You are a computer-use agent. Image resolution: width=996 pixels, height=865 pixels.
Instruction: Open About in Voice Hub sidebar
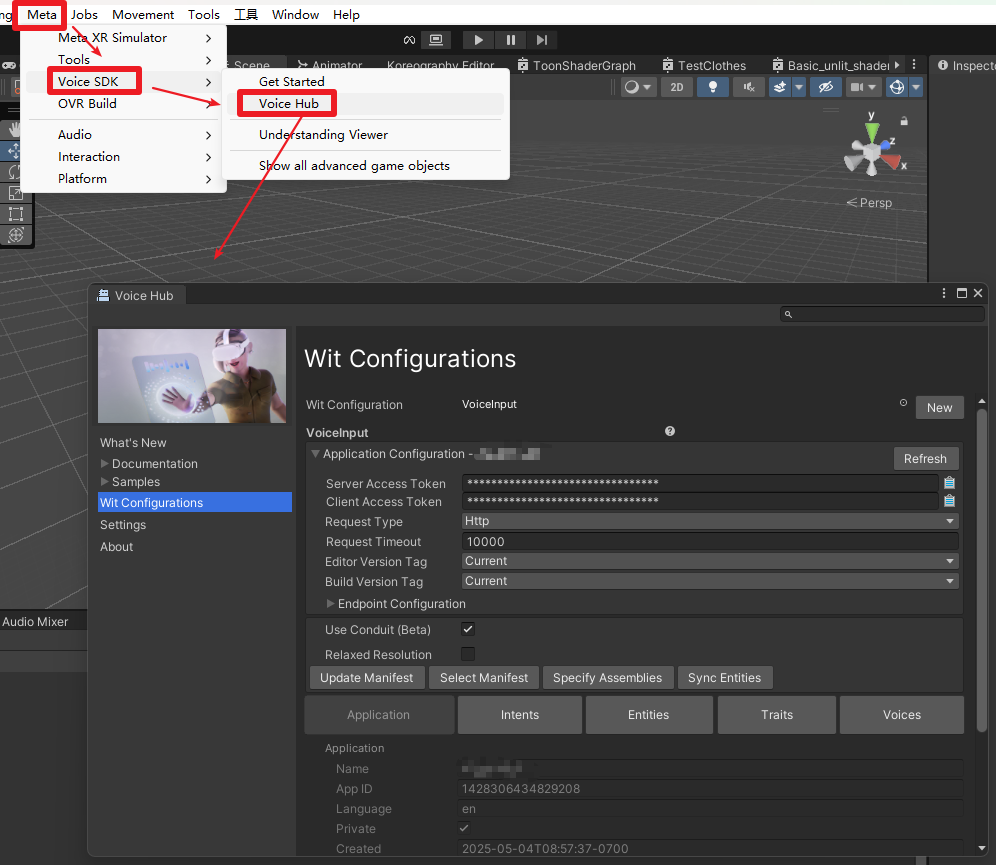point(116,547)
